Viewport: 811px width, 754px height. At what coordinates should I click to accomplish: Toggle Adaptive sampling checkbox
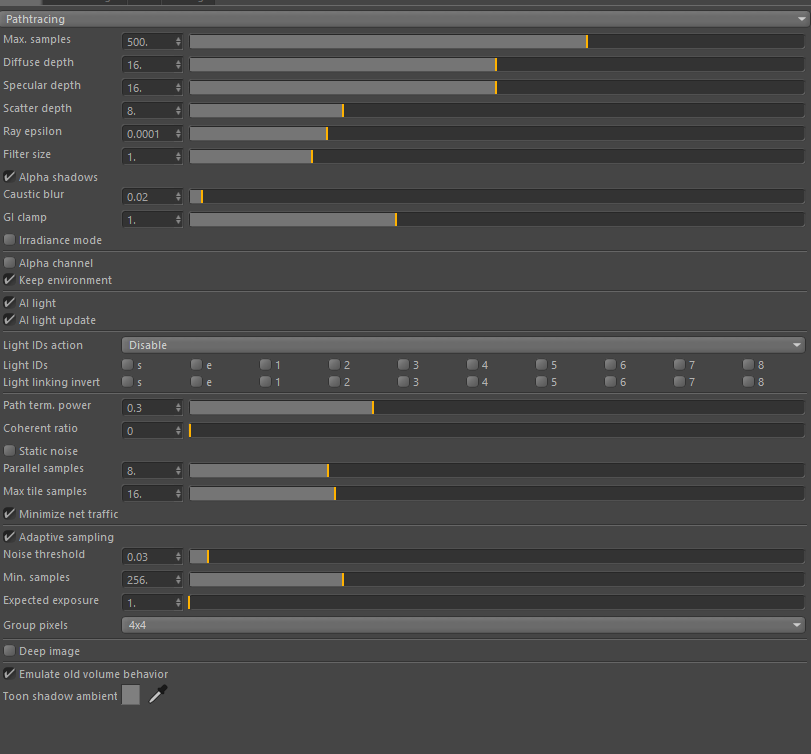pyautogui.click(x=9, y=537)
